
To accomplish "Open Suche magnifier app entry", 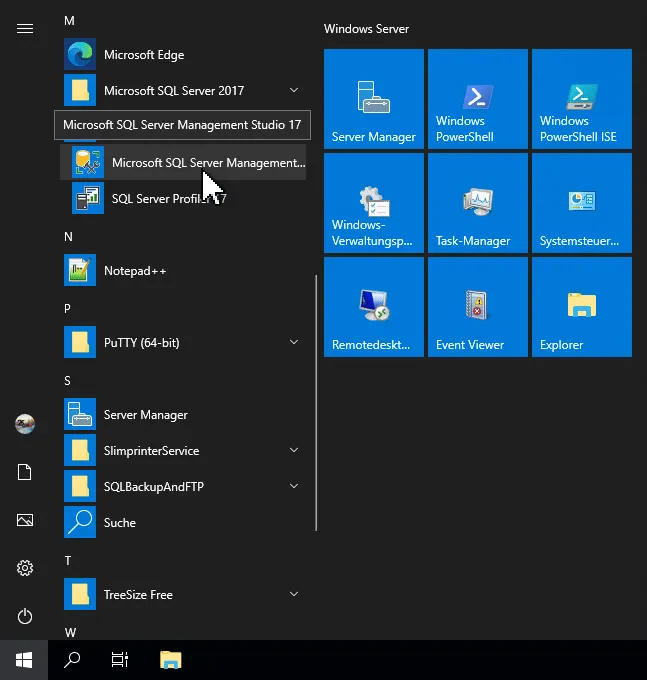I will coord(182,522).
